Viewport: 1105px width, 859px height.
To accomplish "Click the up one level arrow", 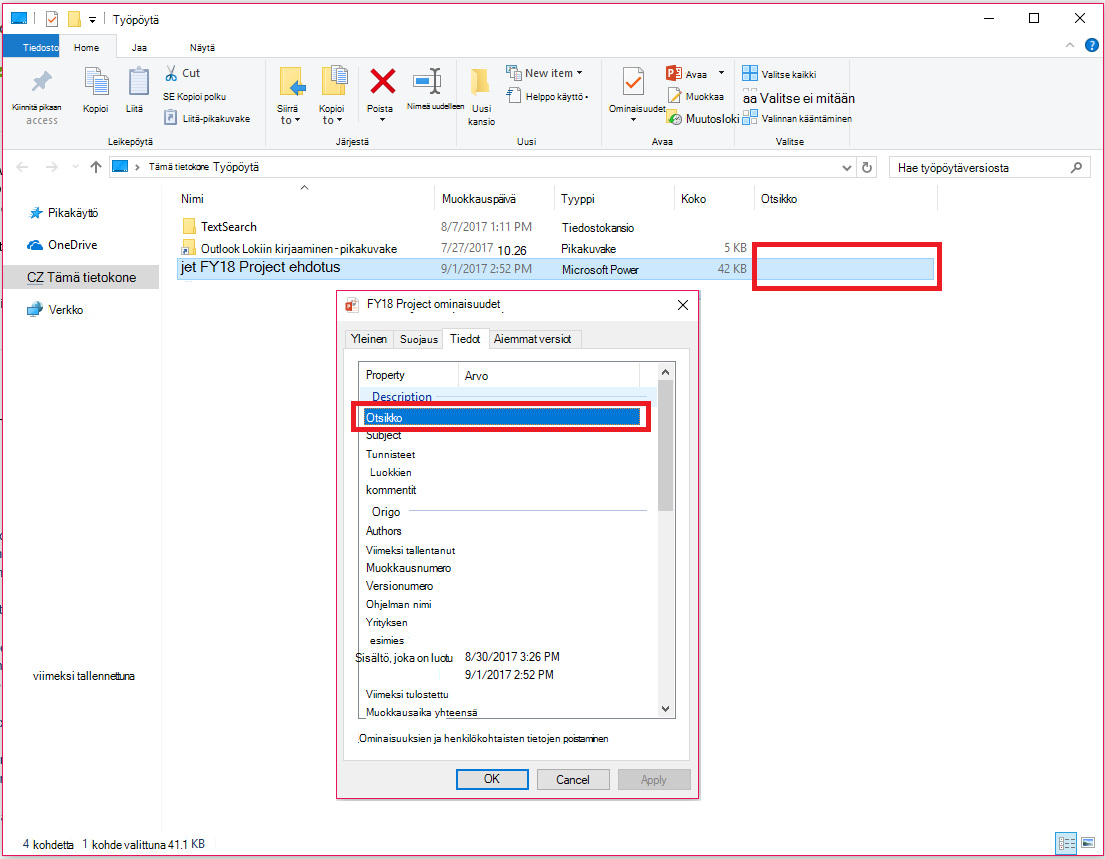I will (96, 167).
